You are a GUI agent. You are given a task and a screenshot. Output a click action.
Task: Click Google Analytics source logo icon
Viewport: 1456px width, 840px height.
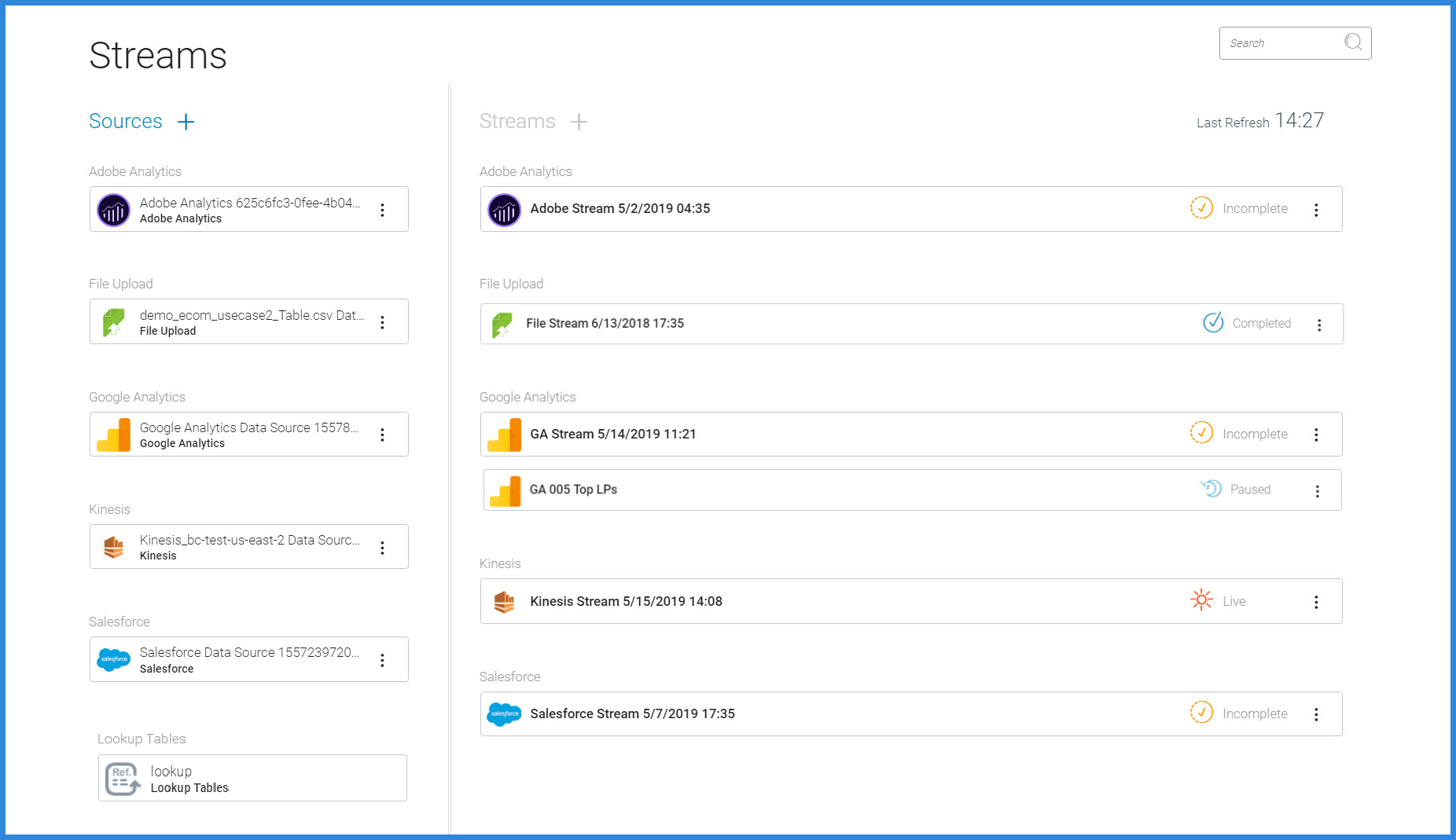point(114,435)
